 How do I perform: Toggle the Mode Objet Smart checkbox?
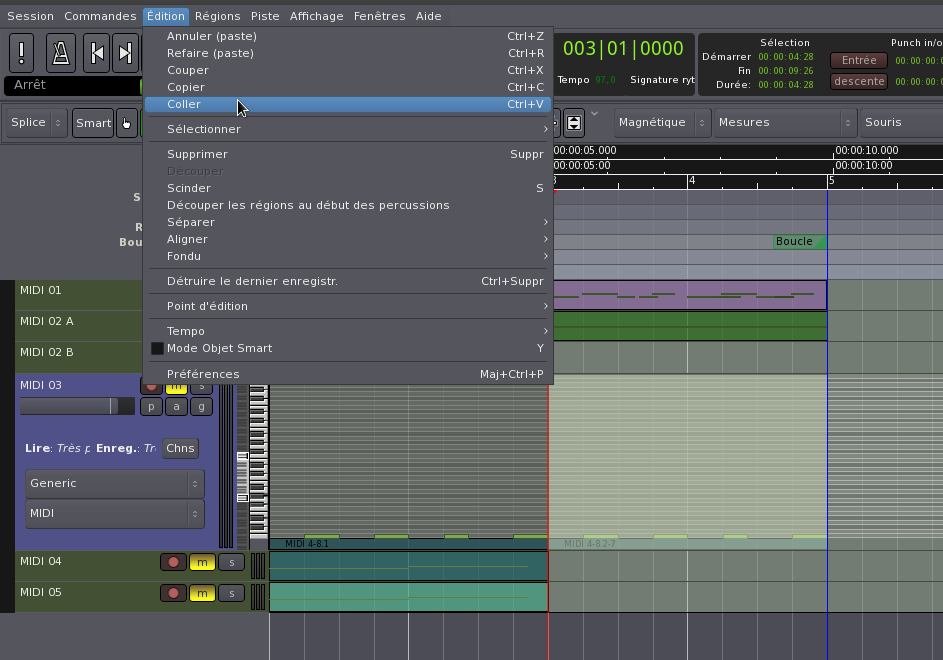(x=157, y=348)
